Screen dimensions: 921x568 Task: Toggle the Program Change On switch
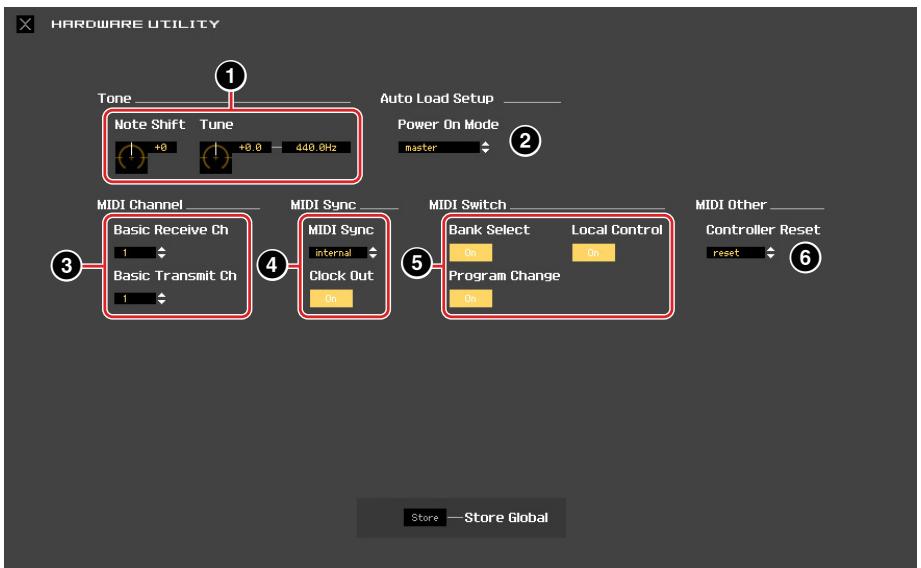(470, 298)
